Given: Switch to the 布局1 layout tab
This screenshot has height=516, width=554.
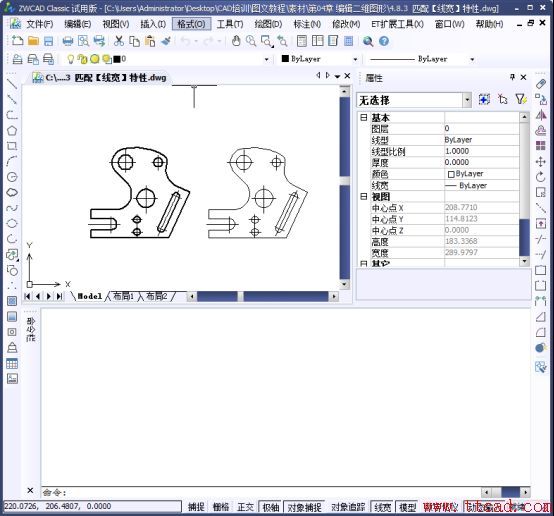Looking at the screenshot, I should tap(123, 296).
